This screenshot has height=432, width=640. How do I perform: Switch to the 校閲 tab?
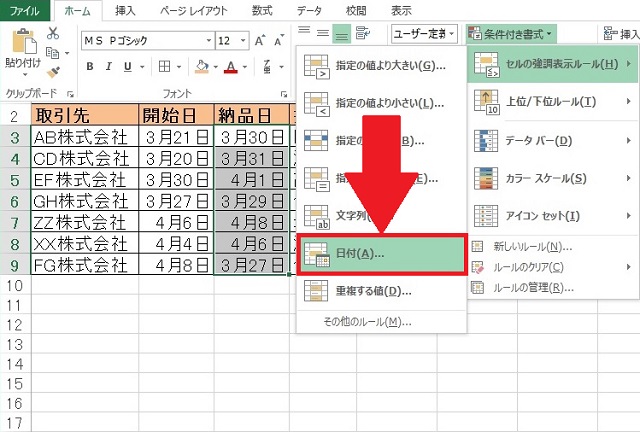pos(356,11)
